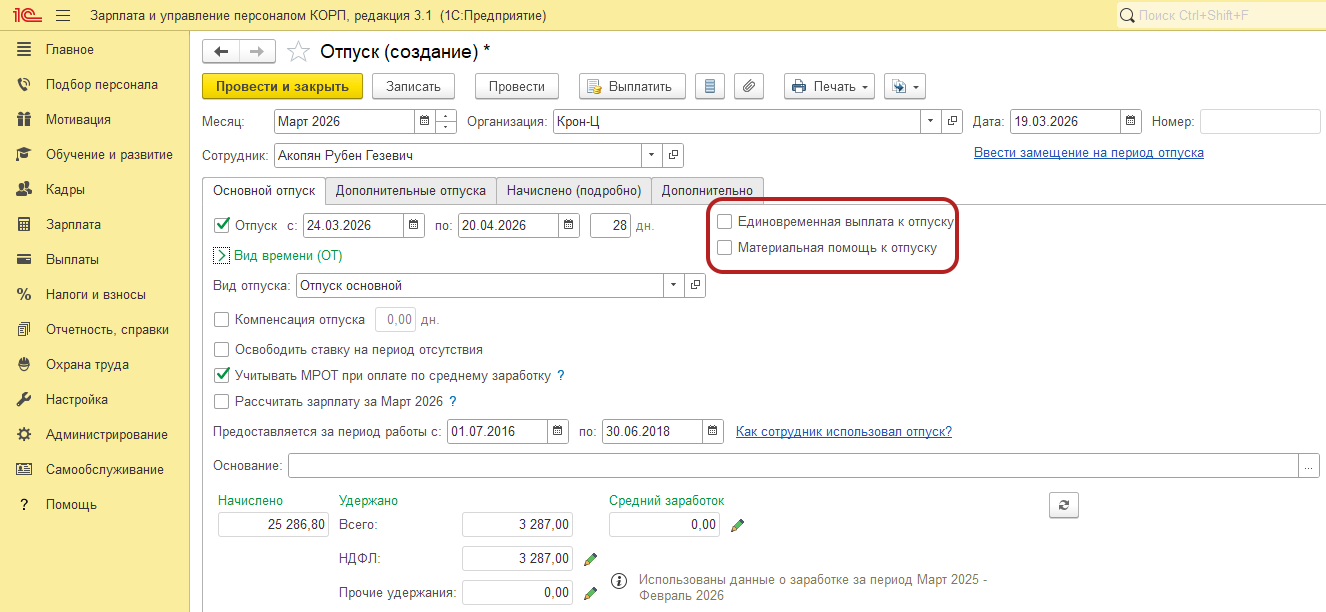Expand the Вид времени (ОТ) section
Viewport: 1326px width, 612px height.
tap(222, 255)
